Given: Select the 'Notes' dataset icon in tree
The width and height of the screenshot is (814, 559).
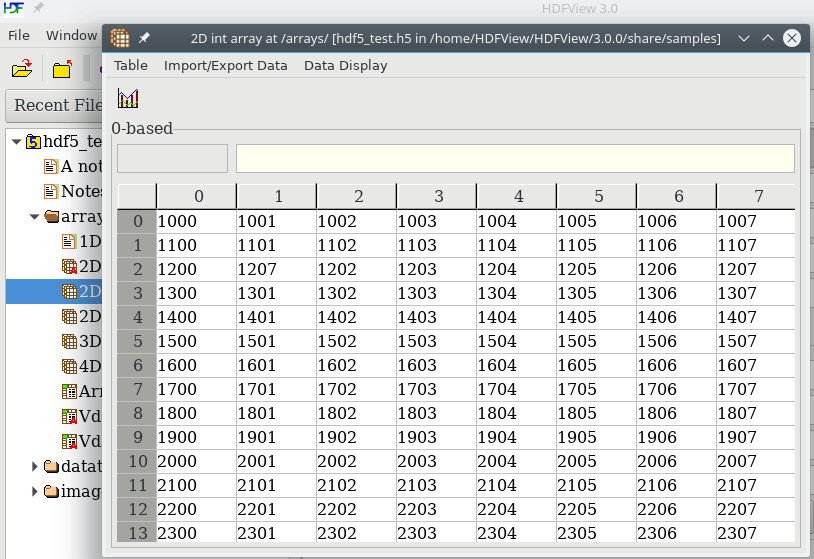Looking at the screenshot, I should [x=51, y=192].
